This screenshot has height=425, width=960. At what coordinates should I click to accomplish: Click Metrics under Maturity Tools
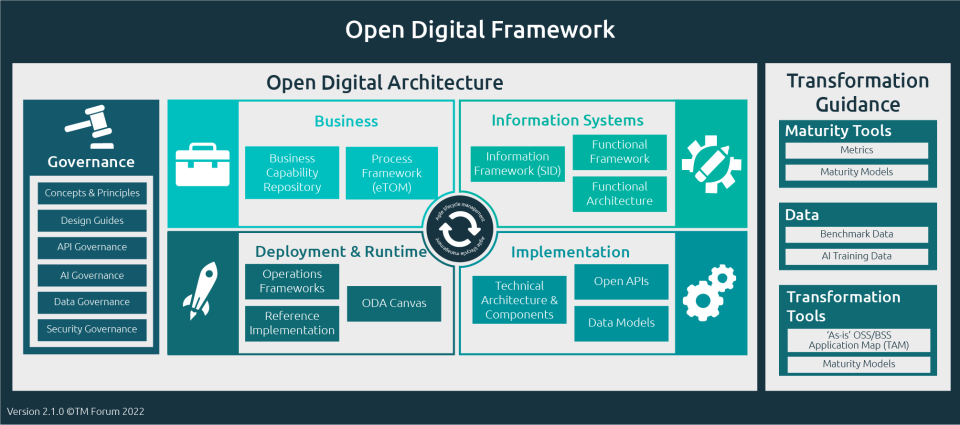pyautogui.click(x=857, y=150)
